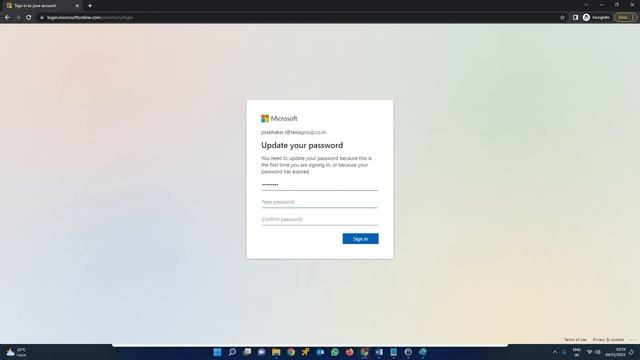Open the yellow arrow app in taskbar
The height and width of the screenshot is (360, 640).
tap(305, 352)
